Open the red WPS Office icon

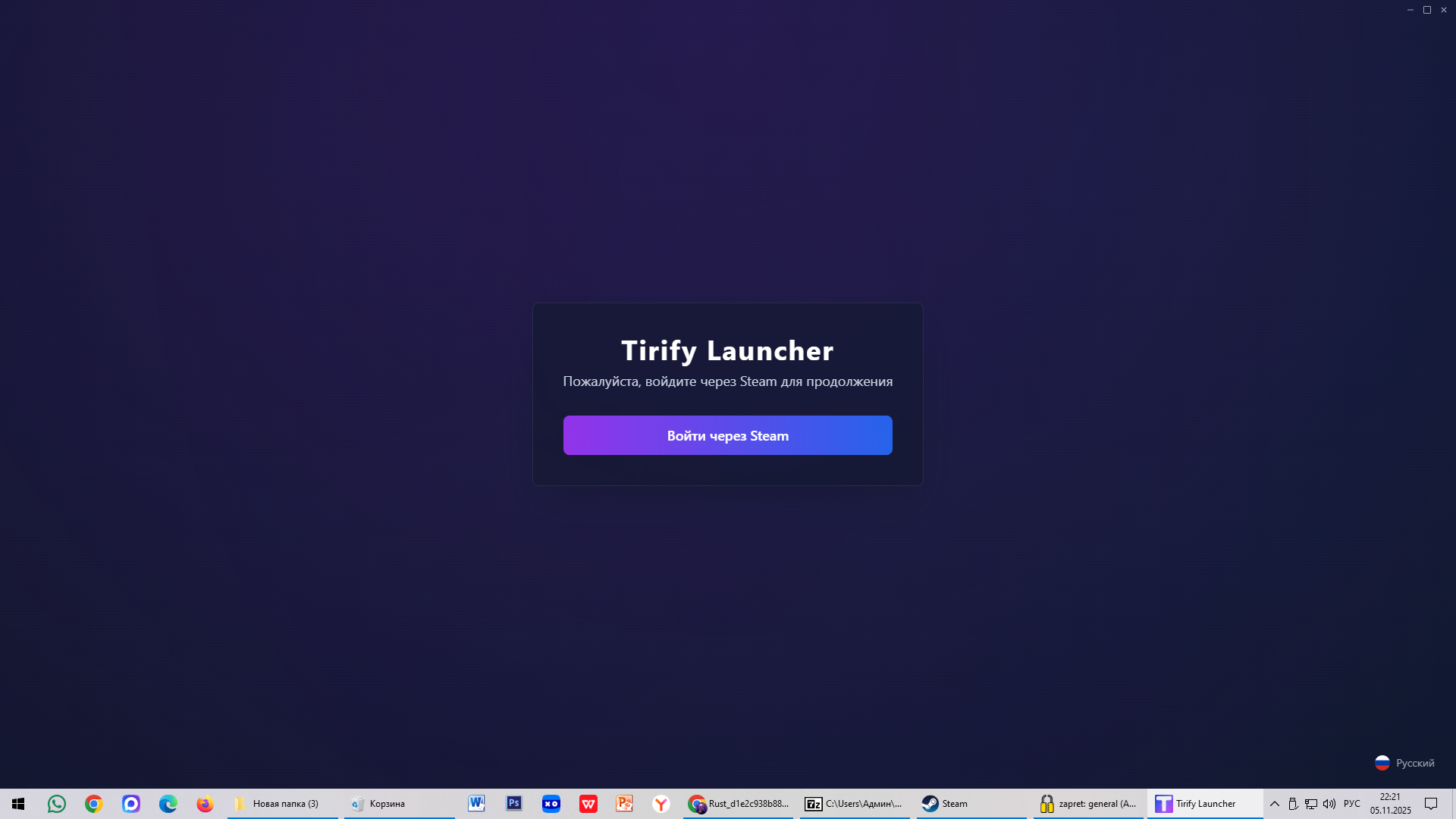click(588, 804)
